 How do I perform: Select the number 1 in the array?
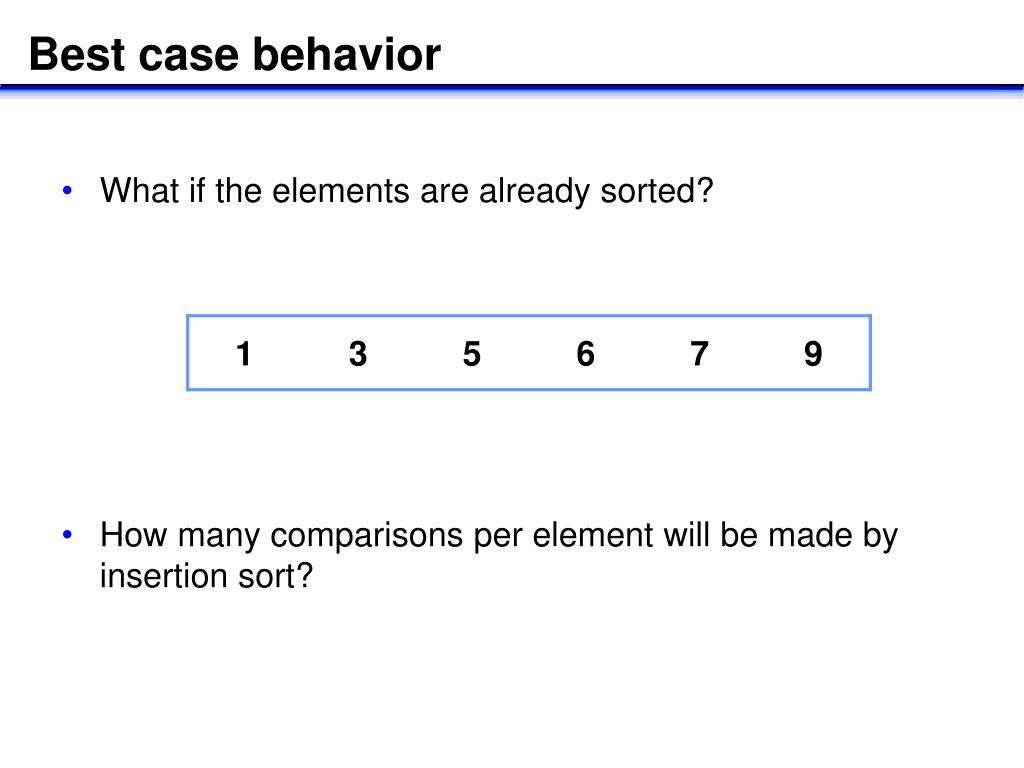pos(244,354)
